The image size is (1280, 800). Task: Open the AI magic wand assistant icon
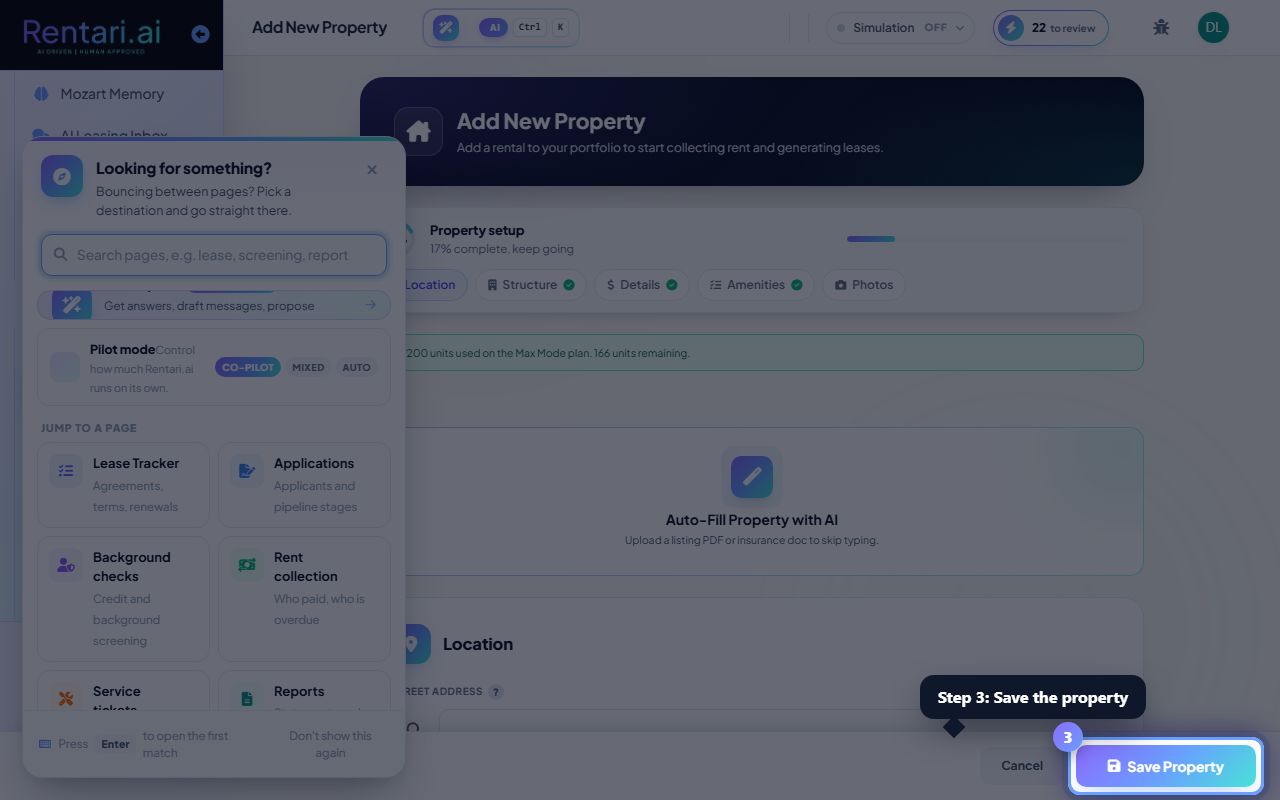(x=446, y=28)
